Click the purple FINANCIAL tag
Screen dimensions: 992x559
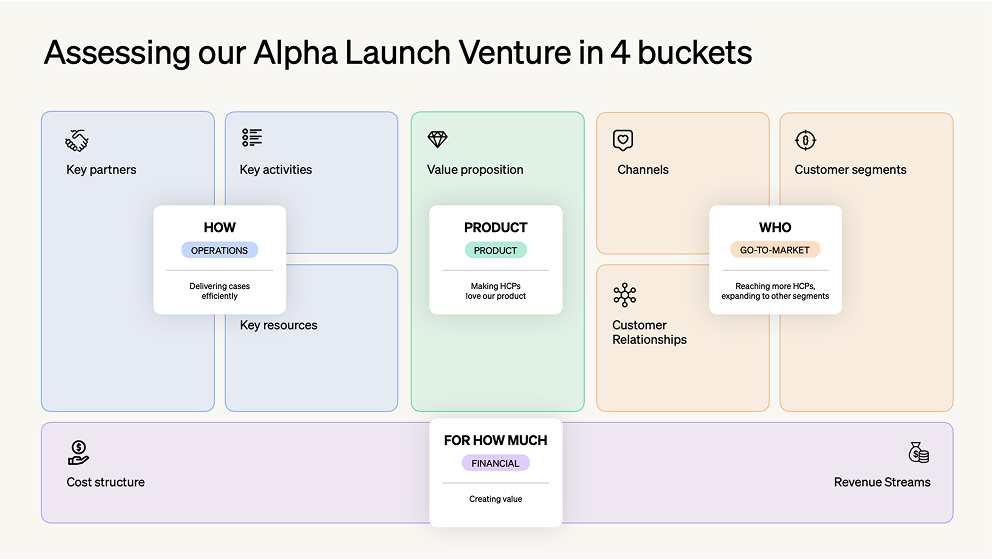click(x=495, y=464)
